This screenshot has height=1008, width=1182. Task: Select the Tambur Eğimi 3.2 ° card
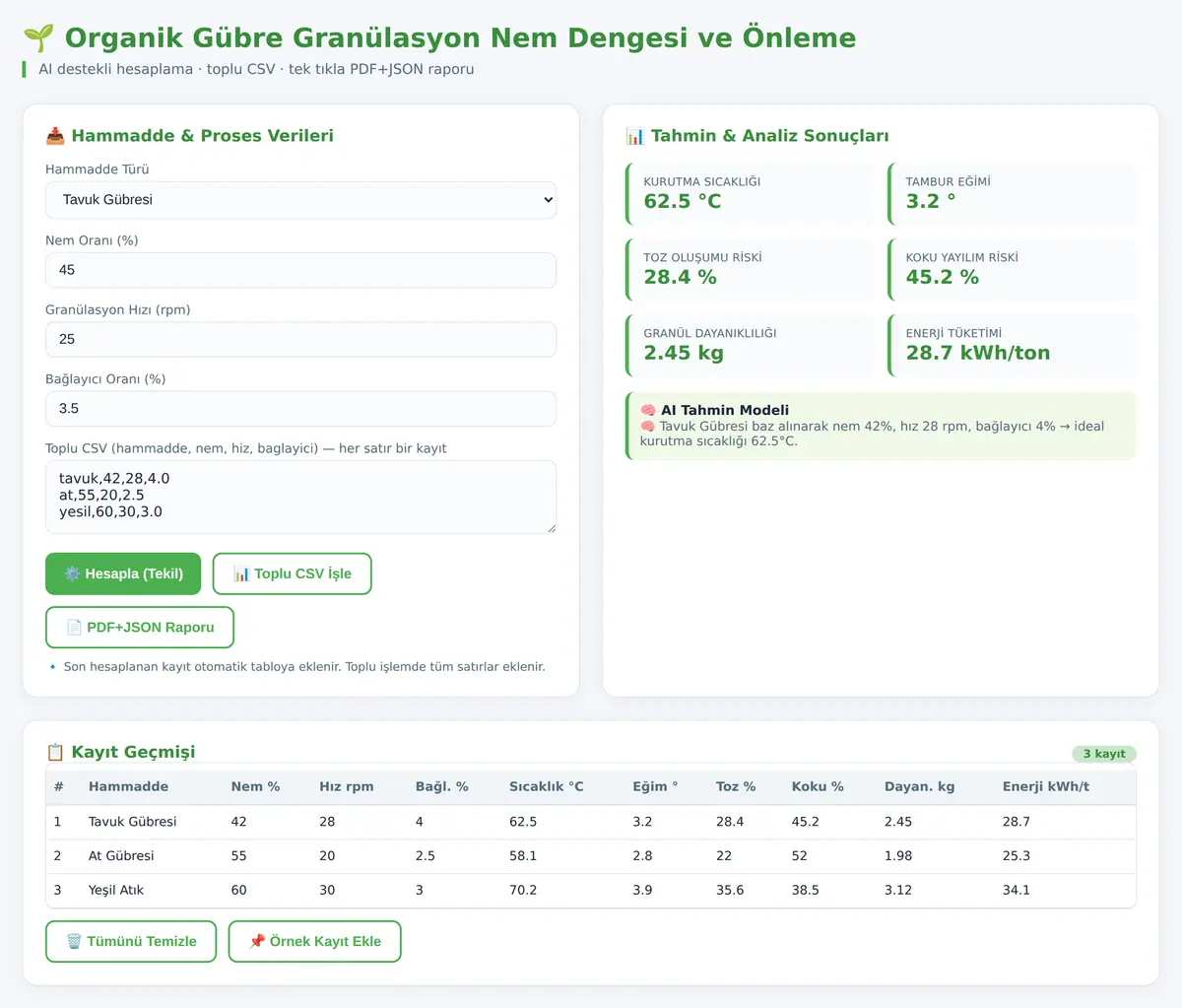click(1013, 194)
